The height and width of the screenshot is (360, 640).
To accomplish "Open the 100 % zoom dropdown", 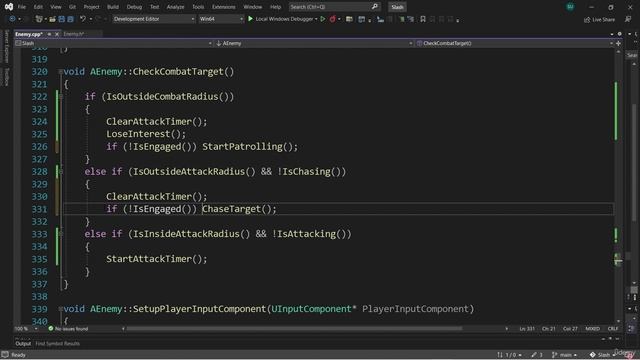I will point(26,329).
